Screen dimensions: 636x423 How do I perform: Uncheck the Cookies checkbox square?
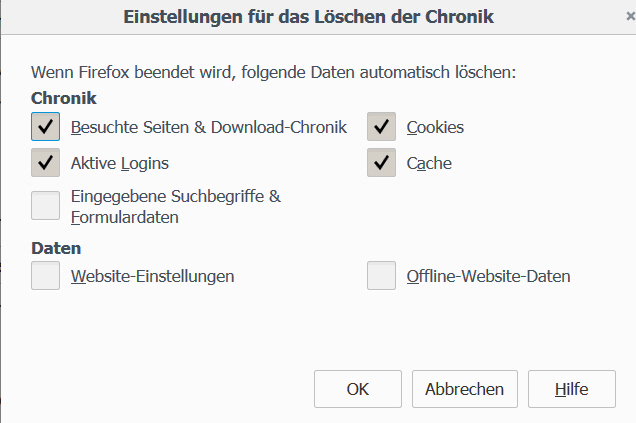[x=381, y=127]
